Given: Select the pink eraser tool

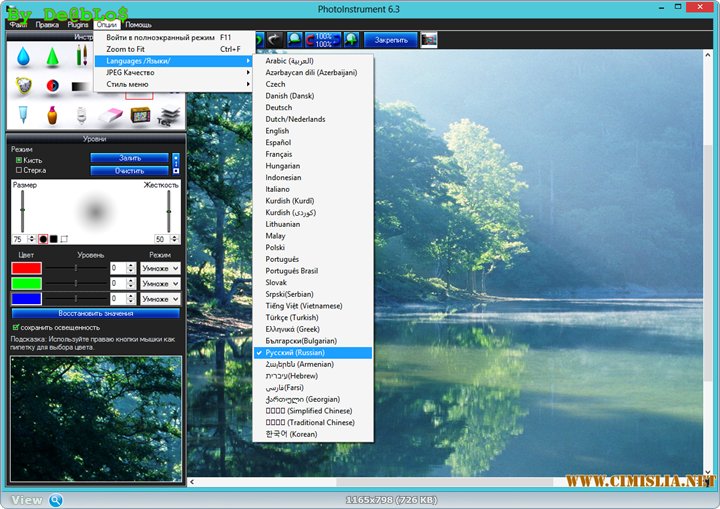Looking at the screenshot, I should point(110,116).
